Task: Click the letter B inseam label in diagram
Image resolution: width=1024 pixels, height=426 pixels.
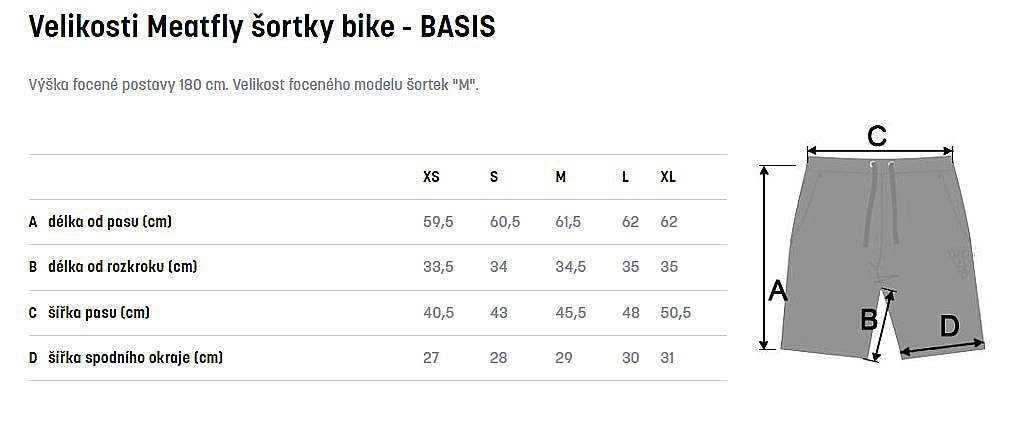Action: coord(869,319)
